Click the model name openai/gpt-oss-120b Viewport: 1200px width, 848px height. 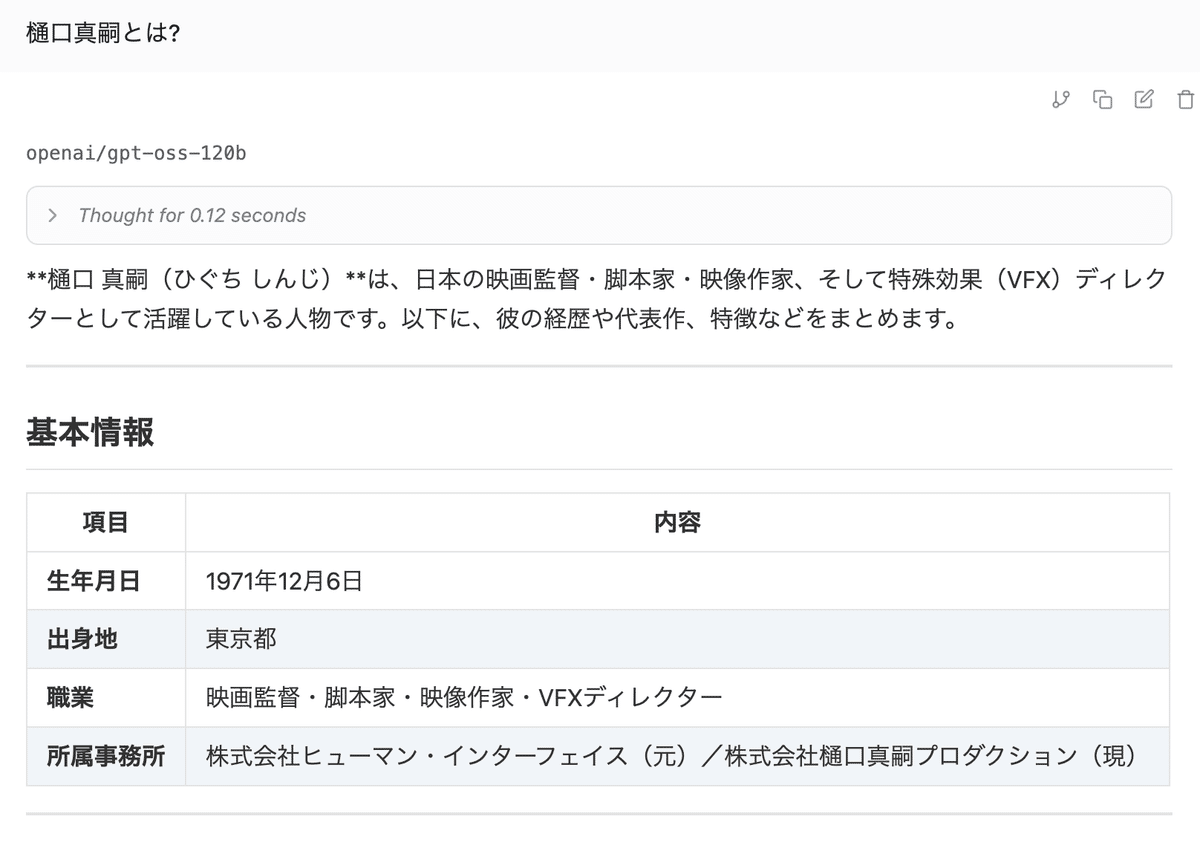[x=136, y=152]
